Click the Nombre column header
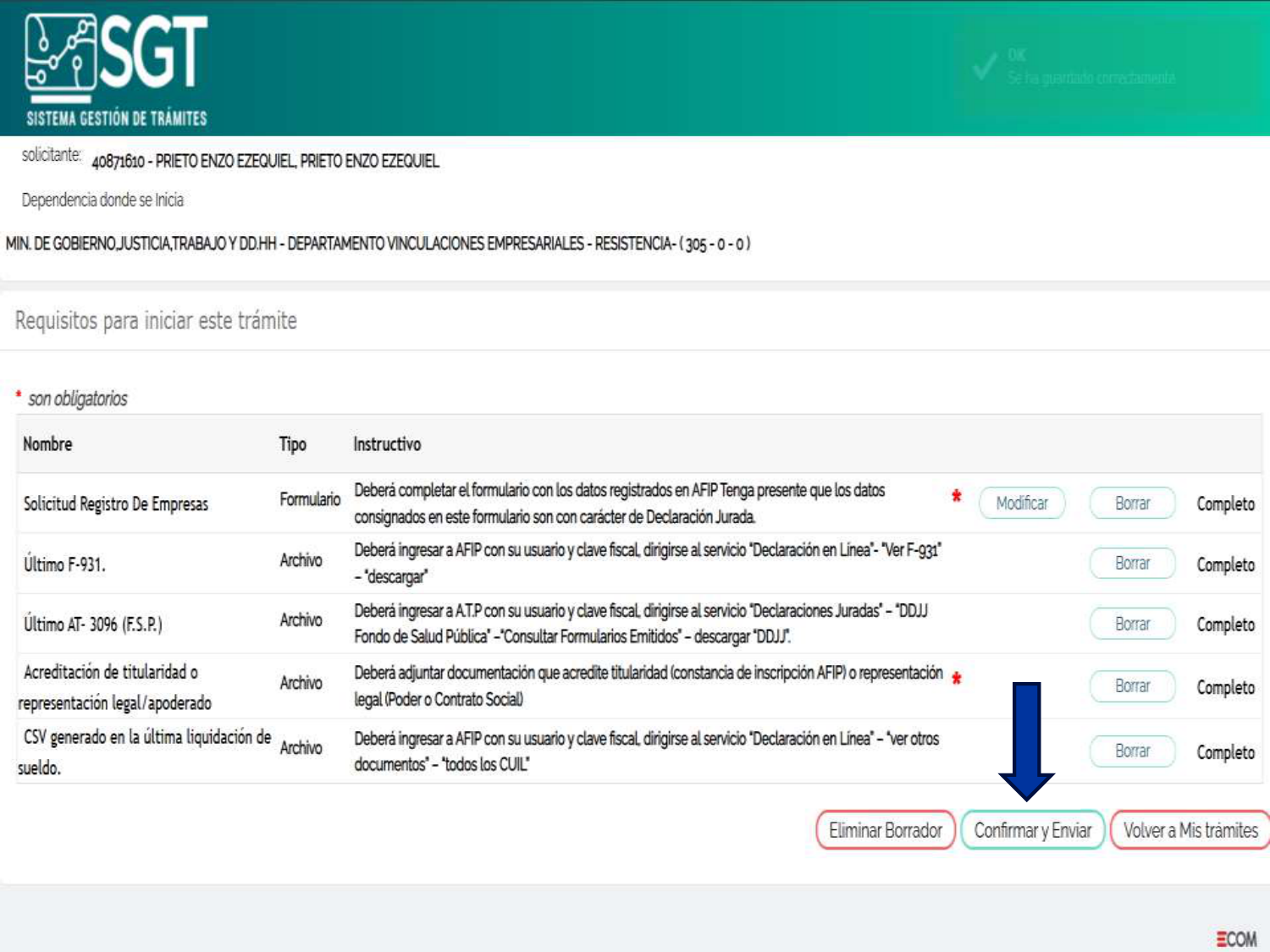This screenshot has width=1270, height=952. click(47, 444)
